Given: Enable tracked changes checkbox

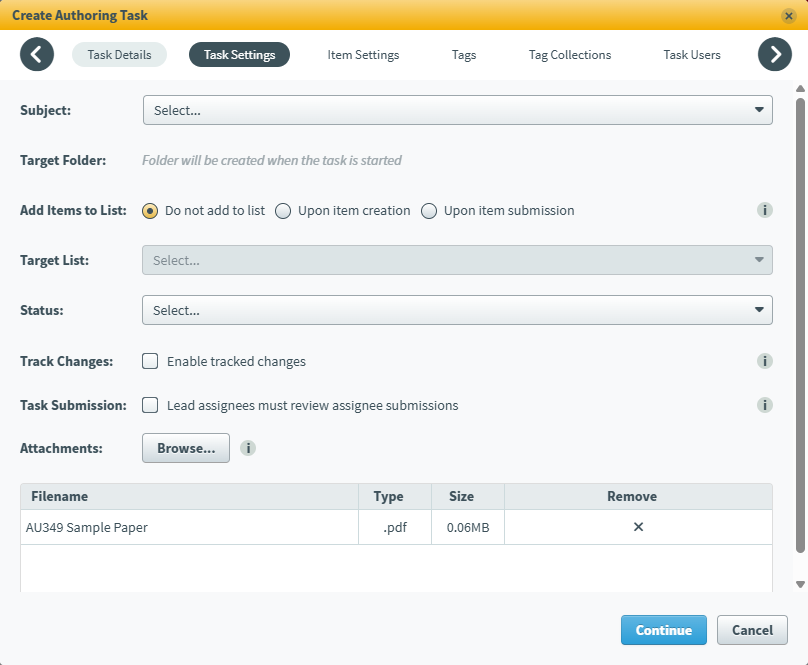Looking at the screenshot, I should (150, 361).
